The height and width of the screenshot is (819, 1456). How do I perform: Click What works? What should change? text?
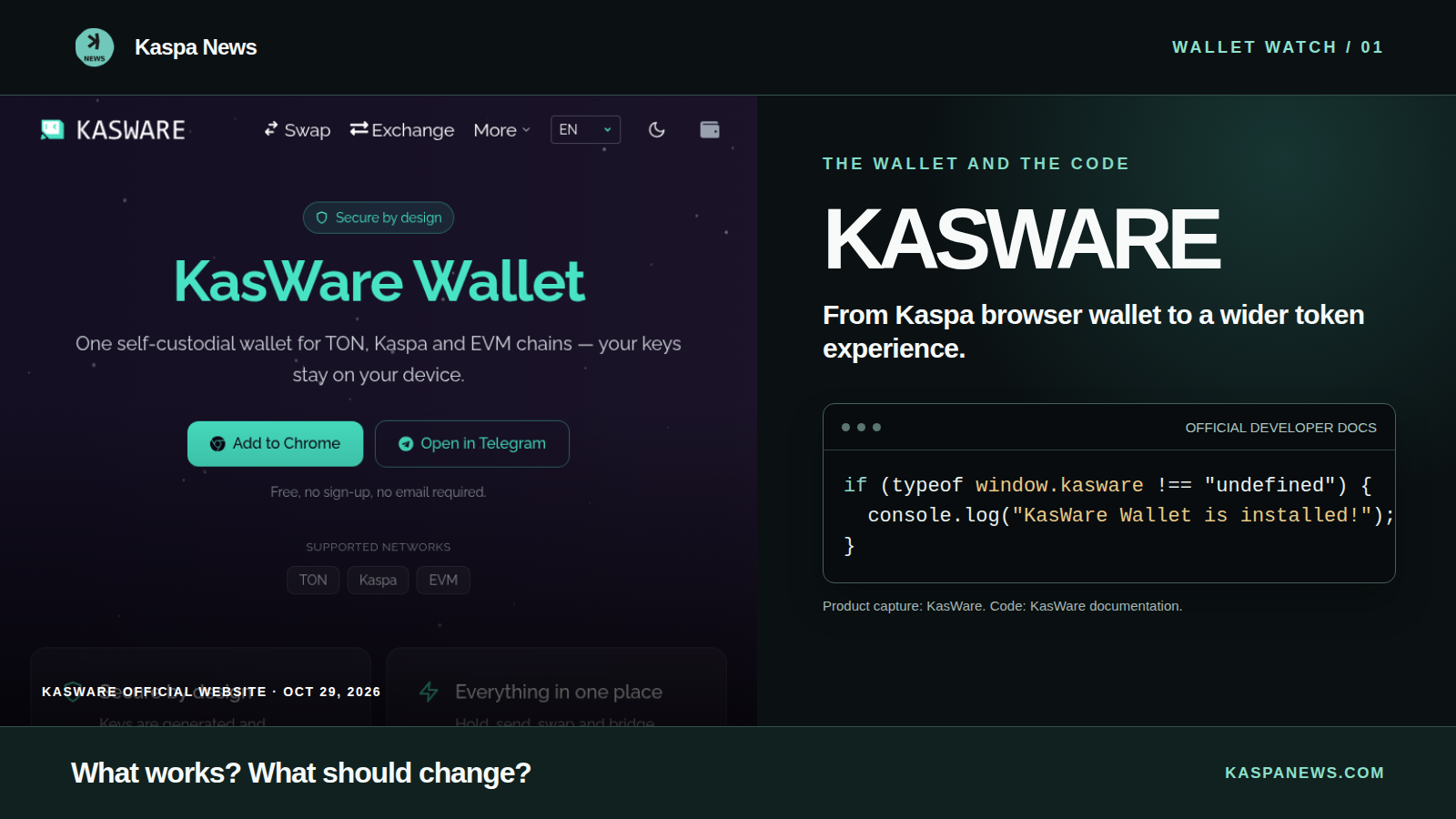(300, 773)
